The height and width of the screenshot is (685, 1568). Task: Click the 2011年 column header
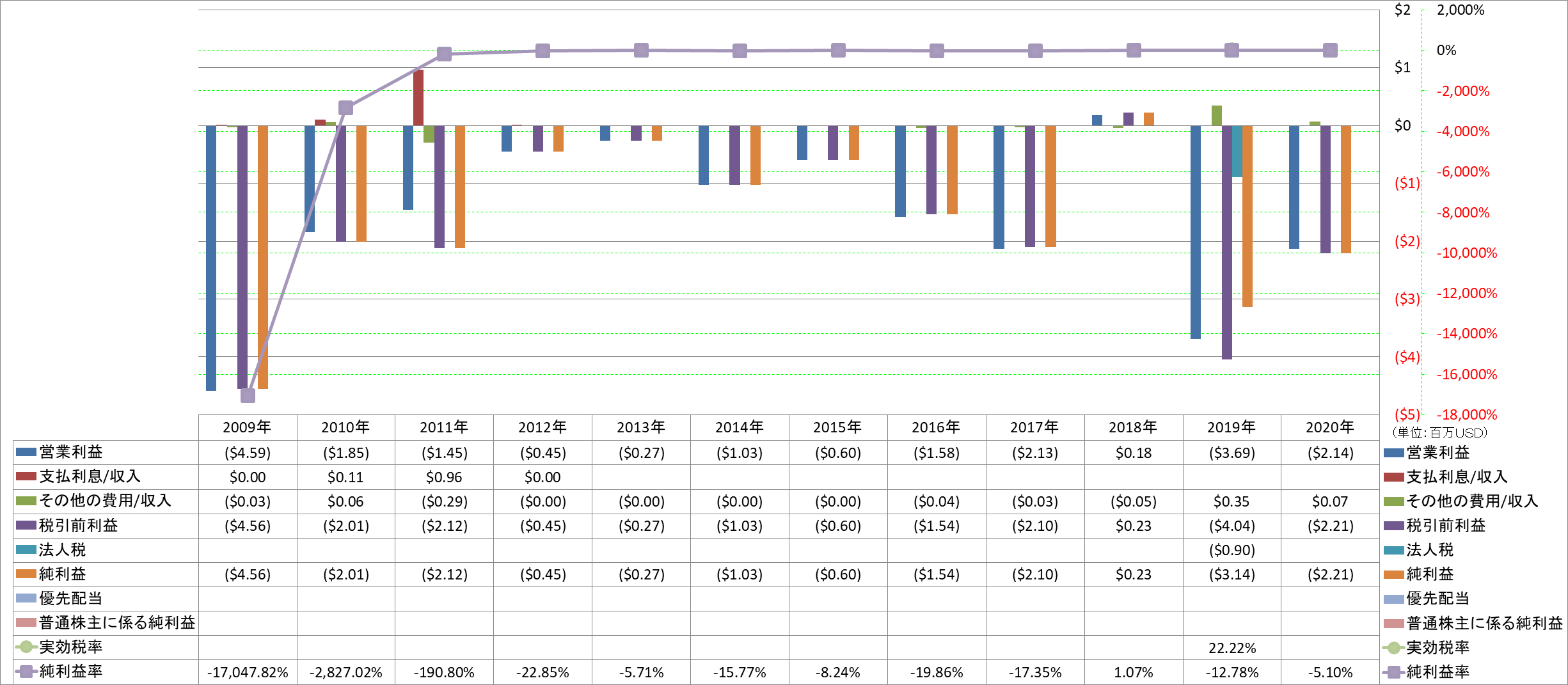[x=444, y=427]
